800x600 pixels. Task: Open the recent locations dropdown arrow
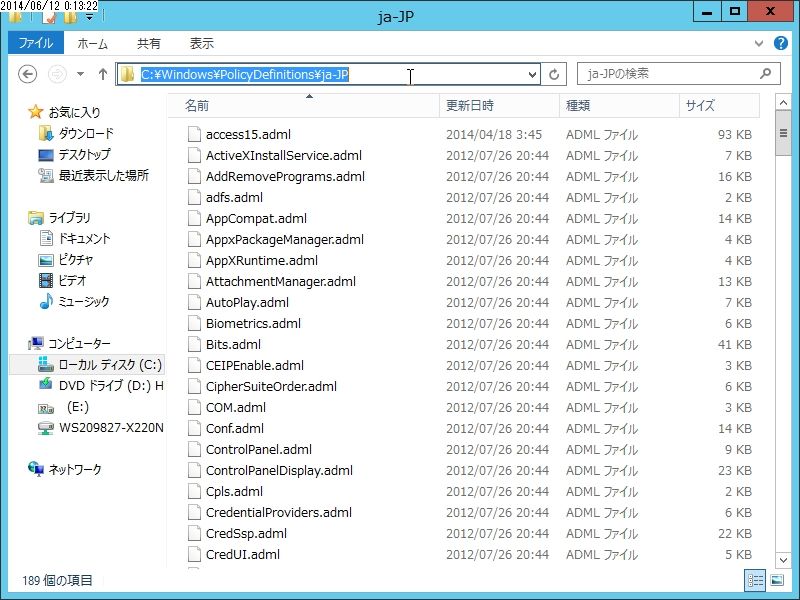coord(81,74)
